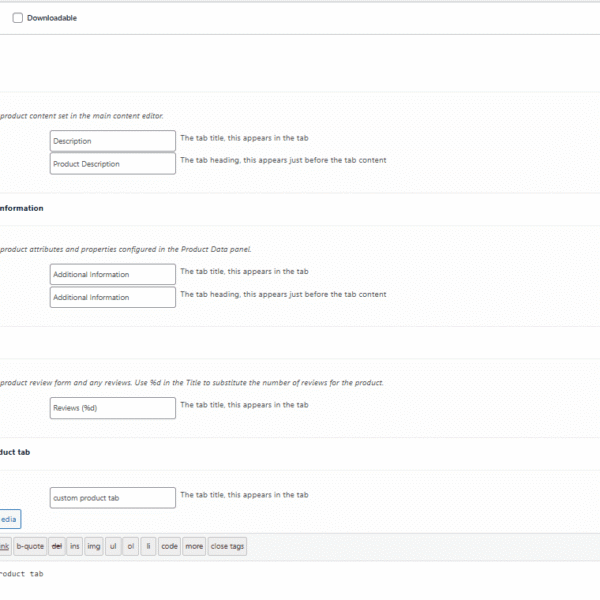600x600 pixels.
Task: Edit the custom product tab title field
Action: pos(112,497)
